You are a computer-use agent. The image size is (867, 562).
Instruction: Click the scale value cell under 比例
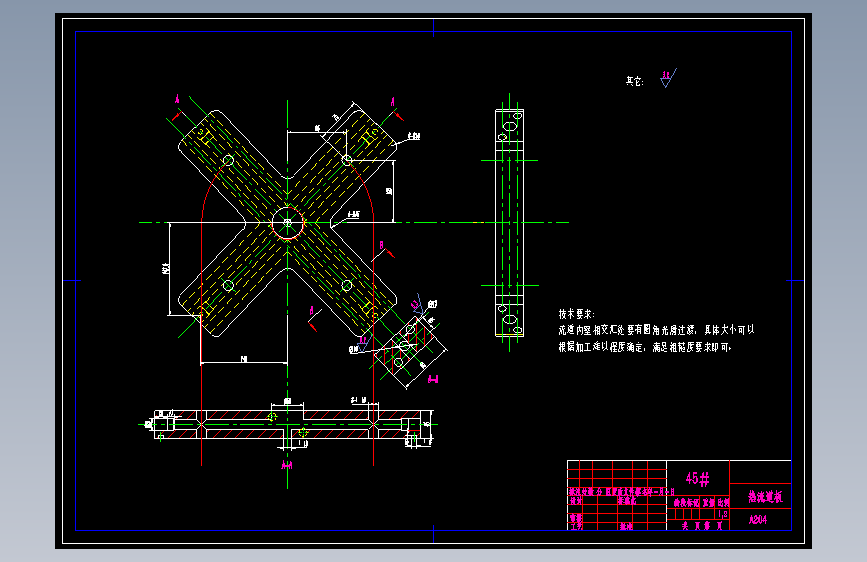point(723,514)
